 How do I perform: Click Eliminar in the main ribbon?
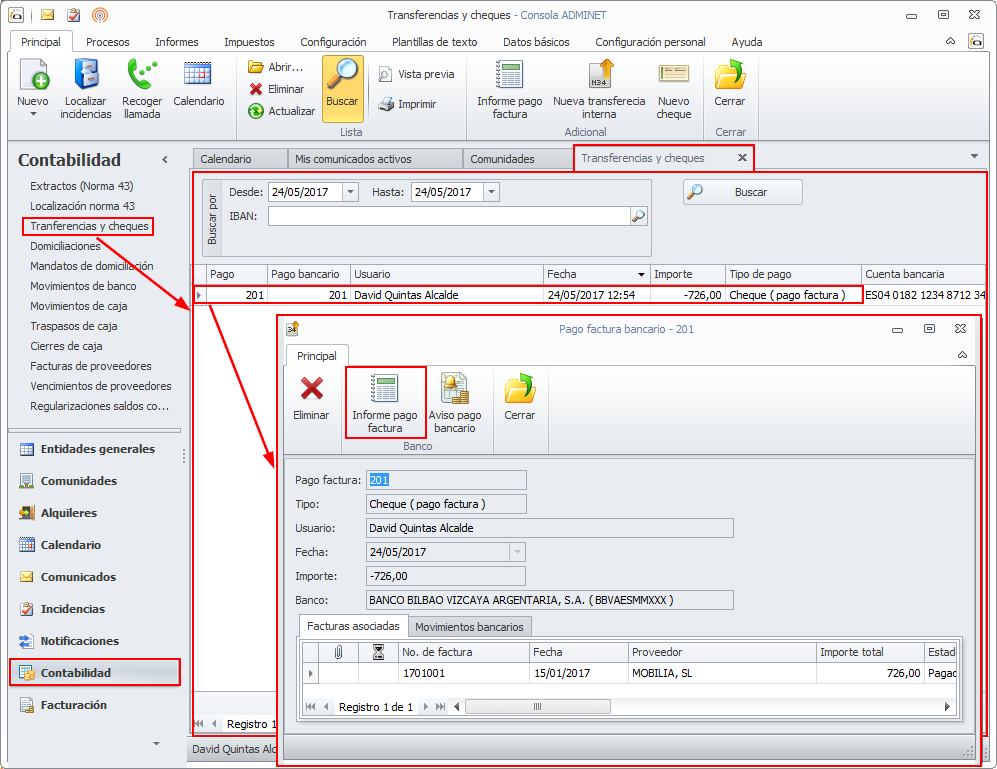pos(277,89)
